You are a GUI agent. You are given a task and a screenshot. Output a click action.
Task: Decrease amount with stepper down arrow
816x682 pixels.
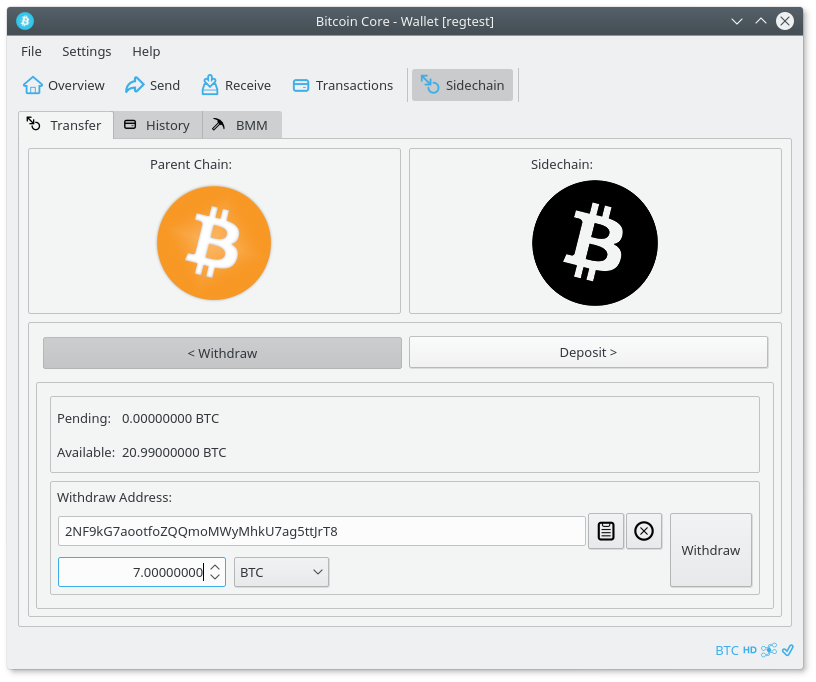point(215,577)
